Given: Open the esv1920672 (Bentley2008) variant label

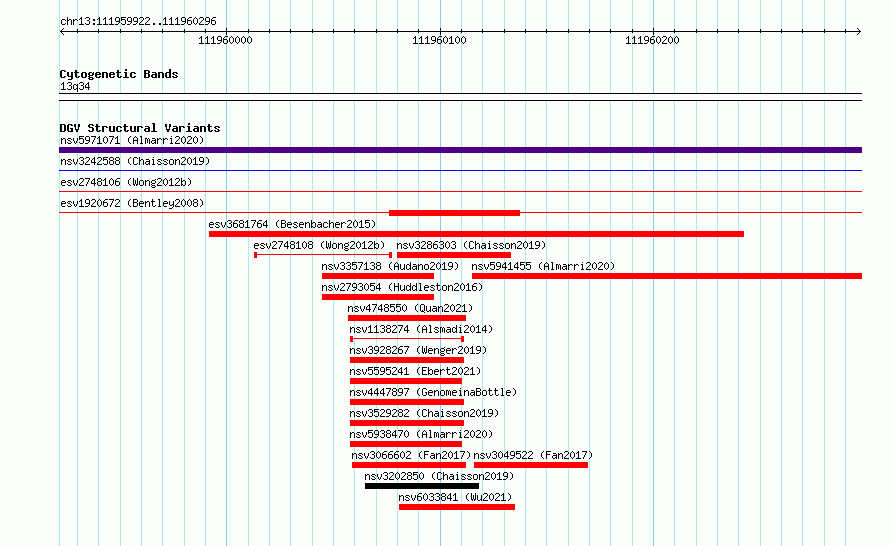Looking at the screenshot, I should click(x=132, y=203).
